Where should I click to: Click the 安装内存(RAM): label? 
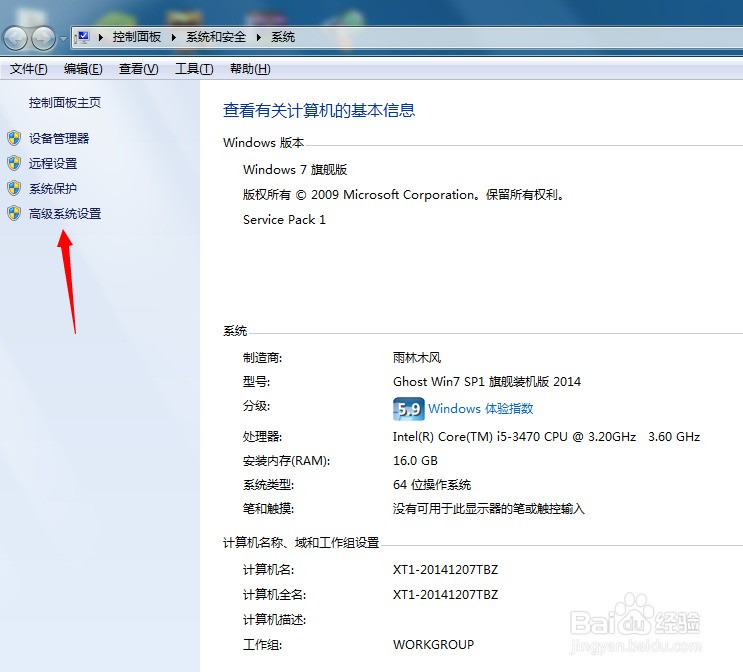pos(287,461)
